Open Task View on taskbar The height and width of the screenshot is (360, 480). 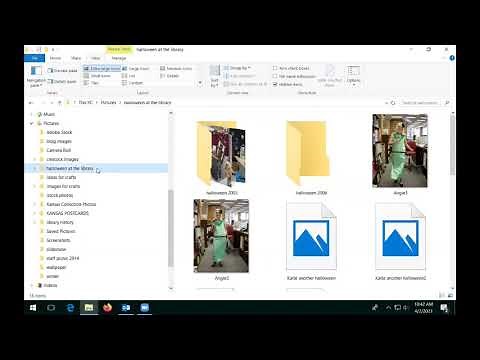click(51, 308)
